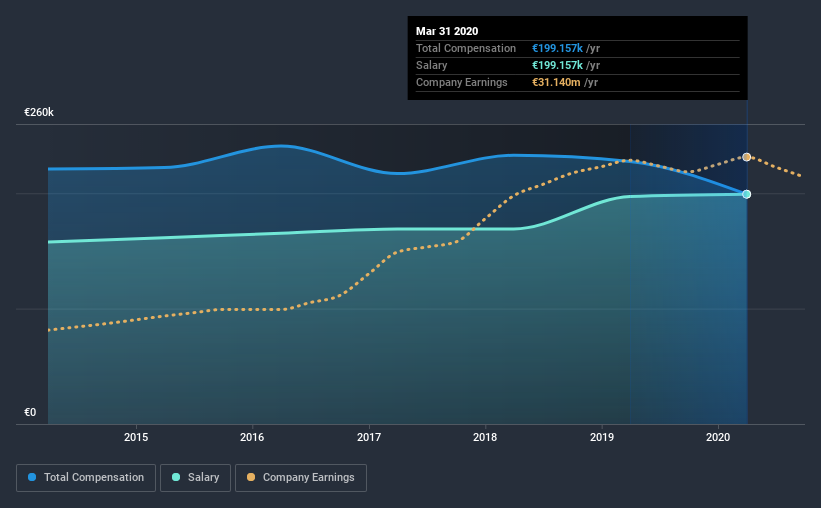The image size is (821, 508).
Task: Click the Total Compensation €199.157k tooltip value
Action: (x=557, y=48)
